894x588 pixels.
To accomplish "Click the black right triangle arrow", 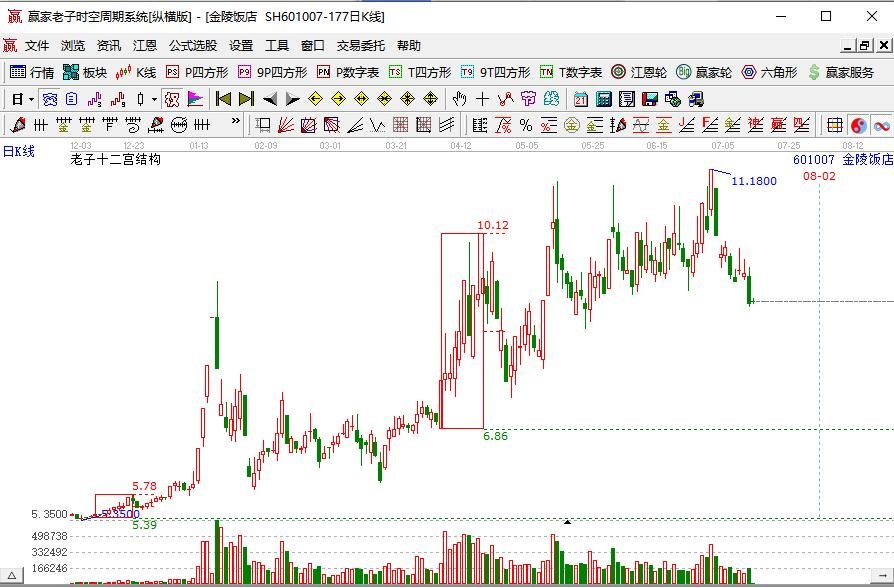I will [292, 99].
